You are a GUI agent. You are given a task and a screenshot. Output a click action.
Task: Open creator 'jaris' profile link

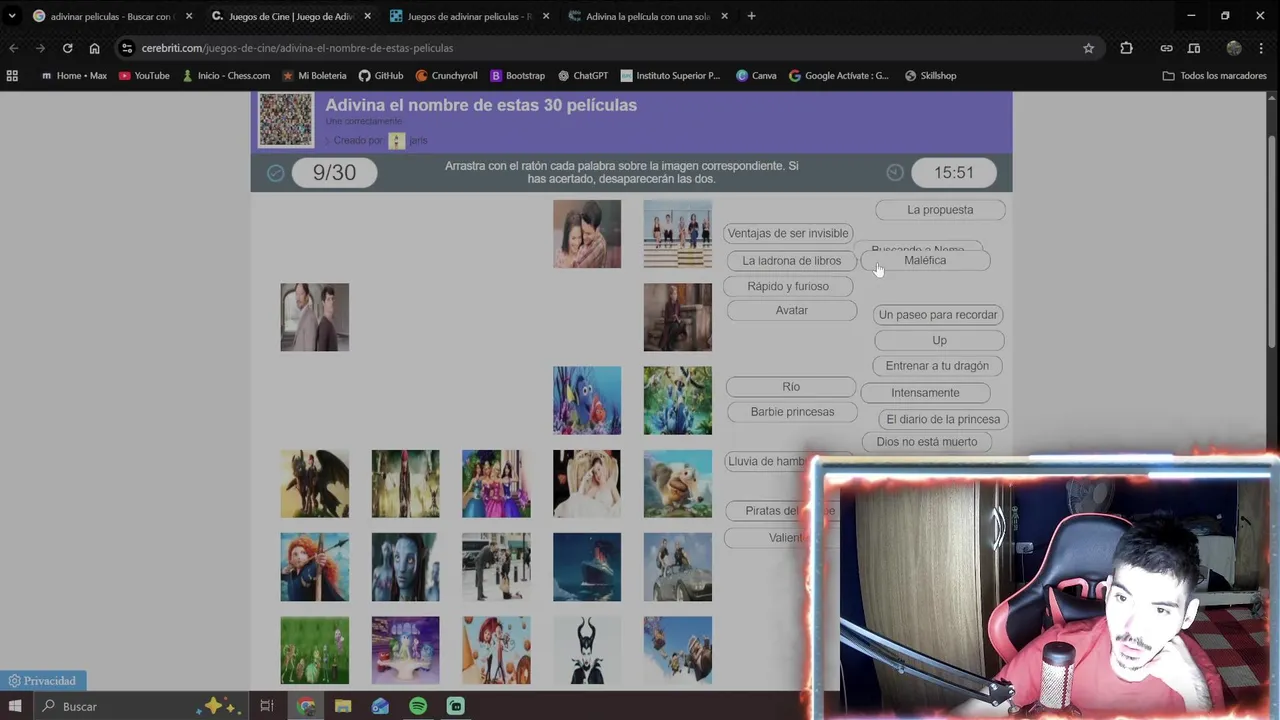418,141
